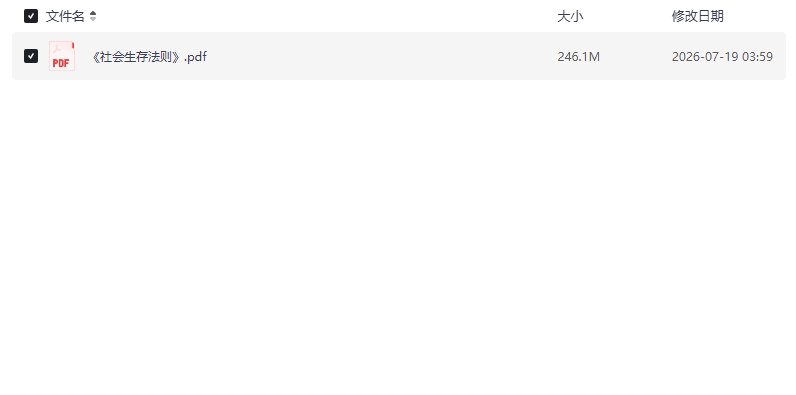Screen dimensions: 796x395
Task: Click the 2026-07-19 03:59 modified date
Action: click(722, 56)
